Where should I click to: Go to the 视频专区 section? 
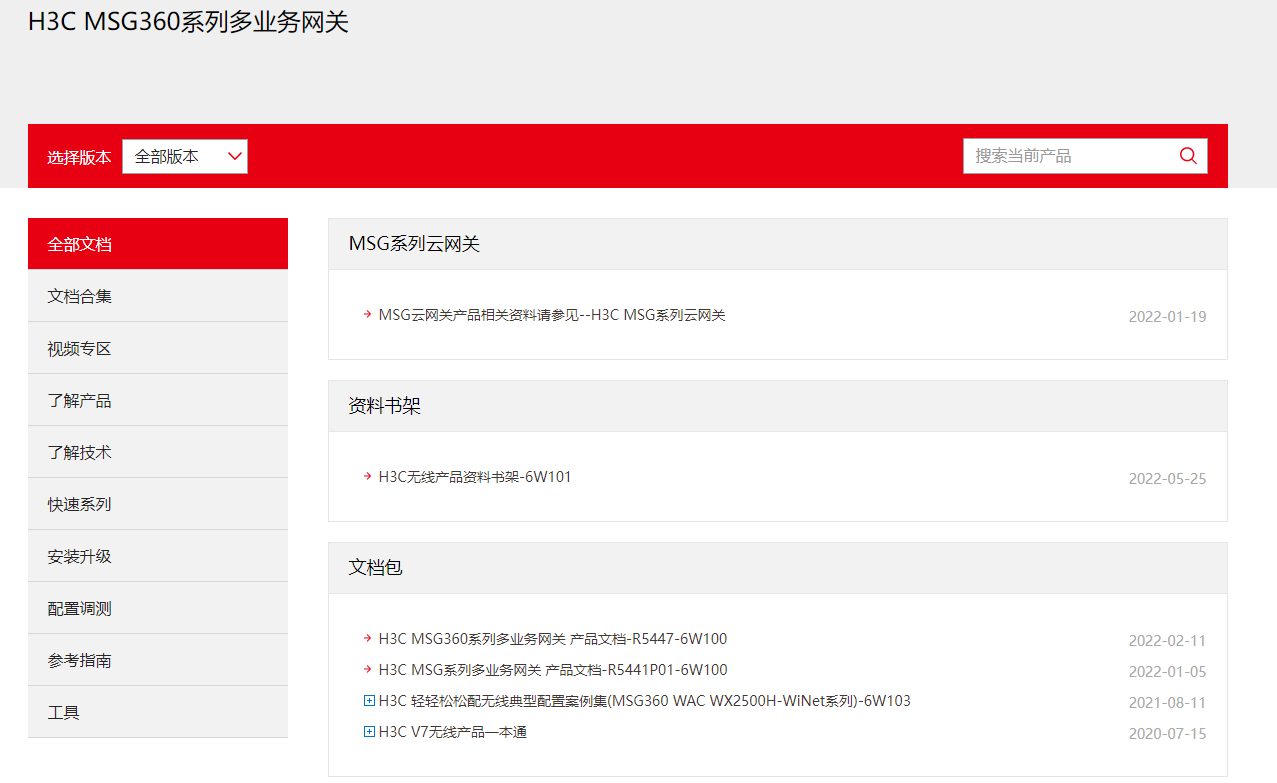(158, 348)
